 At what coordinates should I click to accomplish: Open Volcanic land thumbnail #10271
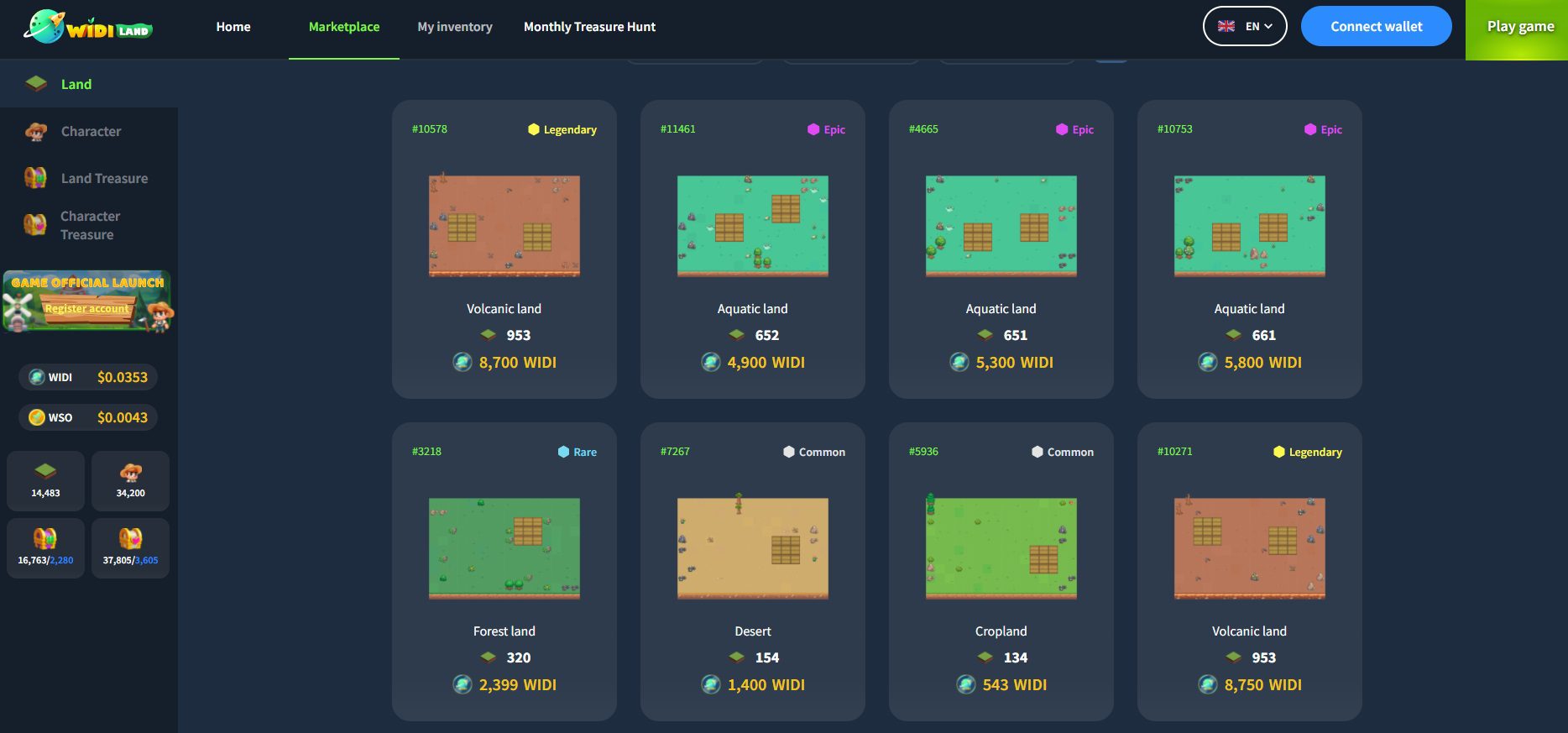(1250, 548)
